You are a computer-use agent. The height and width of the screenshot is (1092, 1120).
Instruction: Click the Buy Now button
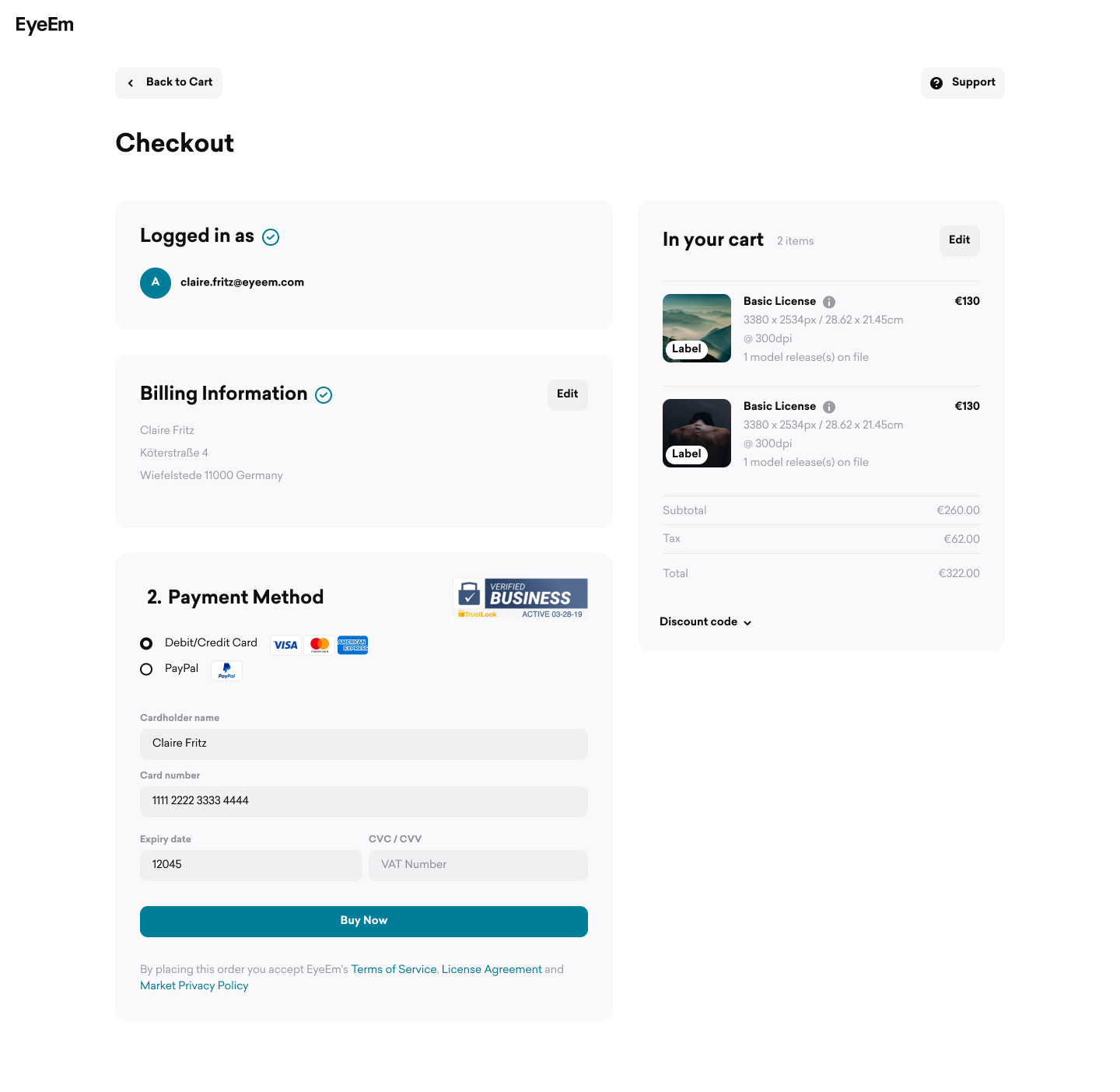click(x=364, y=922)
